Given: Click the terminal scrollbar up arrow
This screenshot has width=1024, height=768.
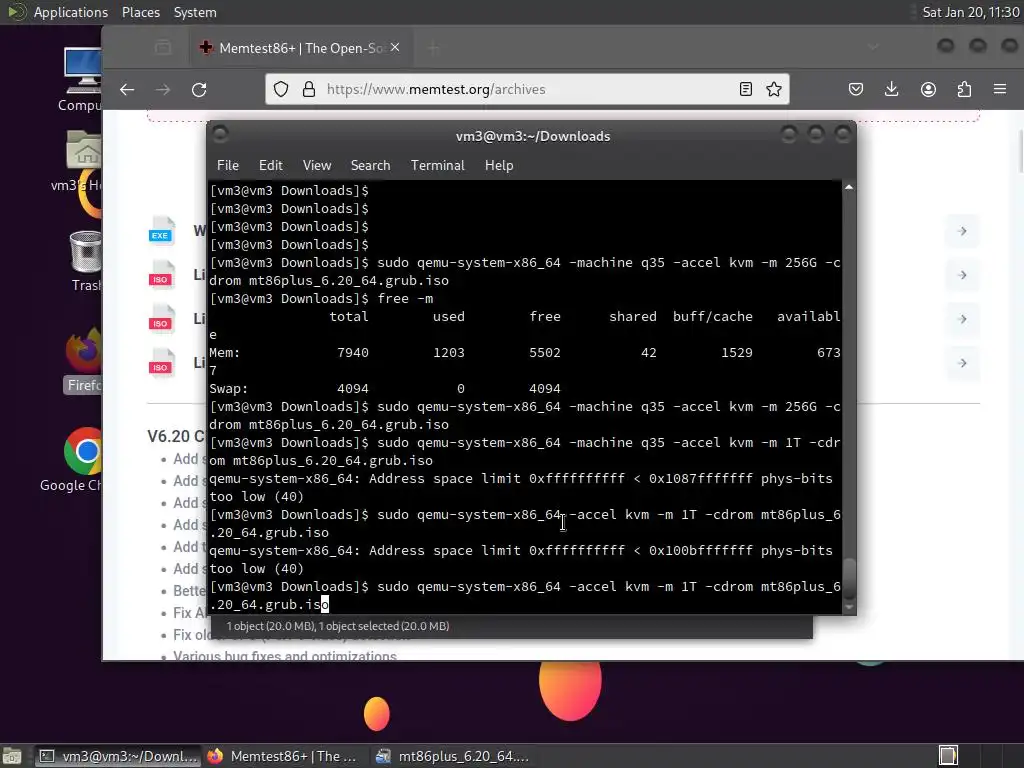Looking at the screenshot, I should [x=849, y=187].
